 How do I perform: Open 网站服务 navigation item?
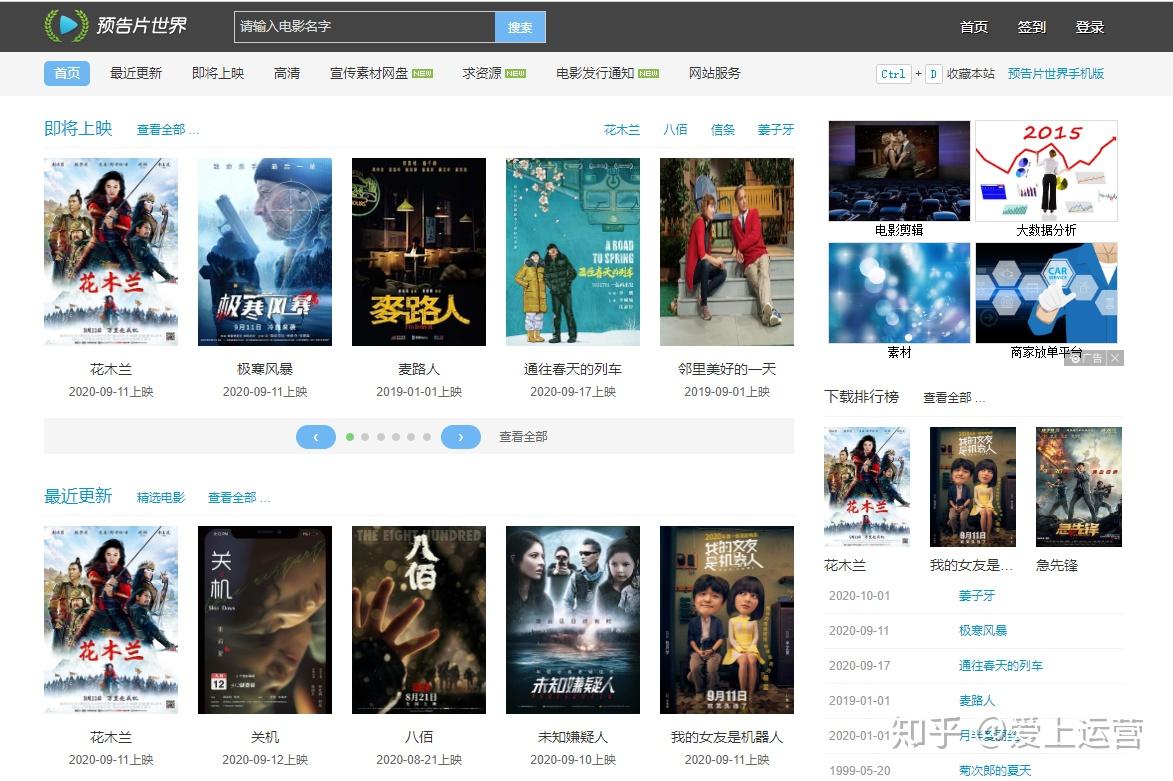tap(714, 73)
